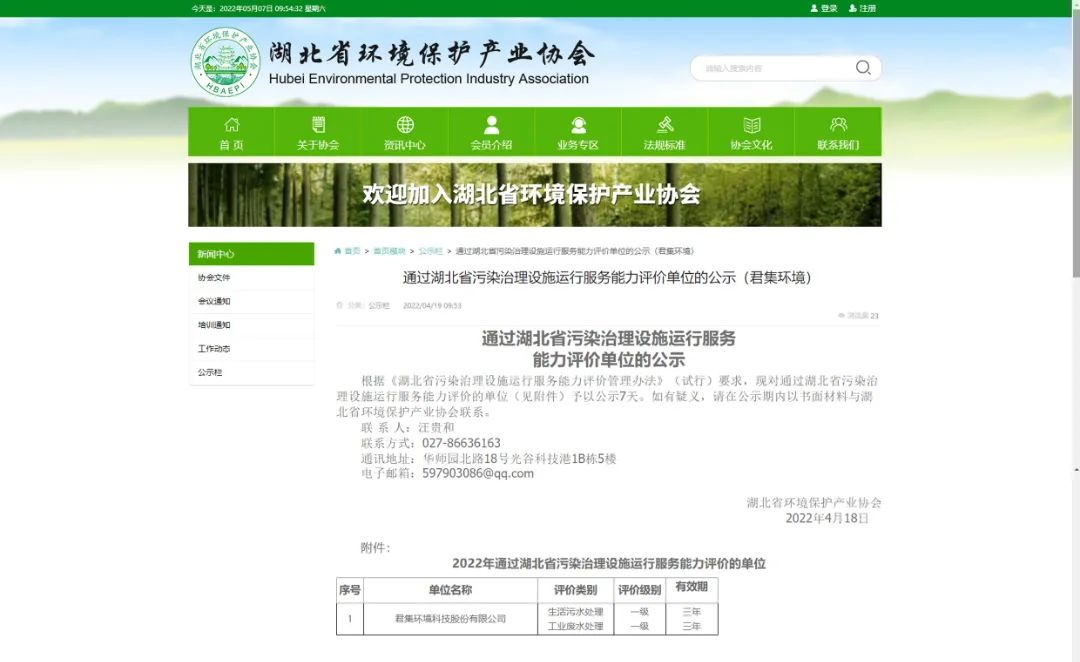The image size is (1080, 662).
Task: Open the 注册 register link
Action: pyautogui.click(x=862, y=8)
